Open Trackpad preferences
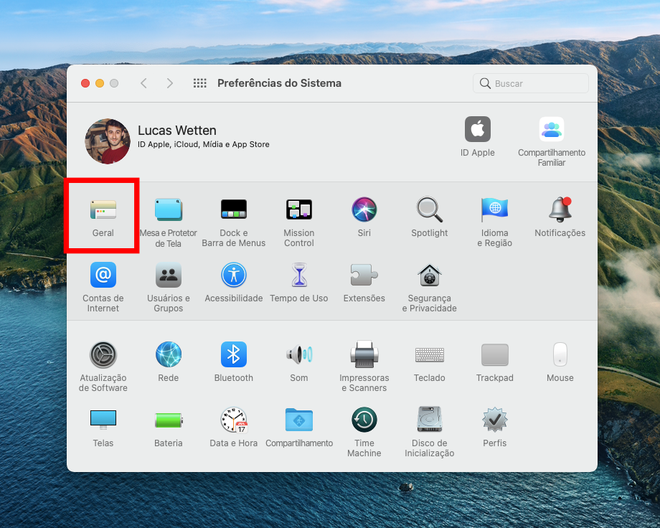660x528 pixels. click(x=495, y=355)
